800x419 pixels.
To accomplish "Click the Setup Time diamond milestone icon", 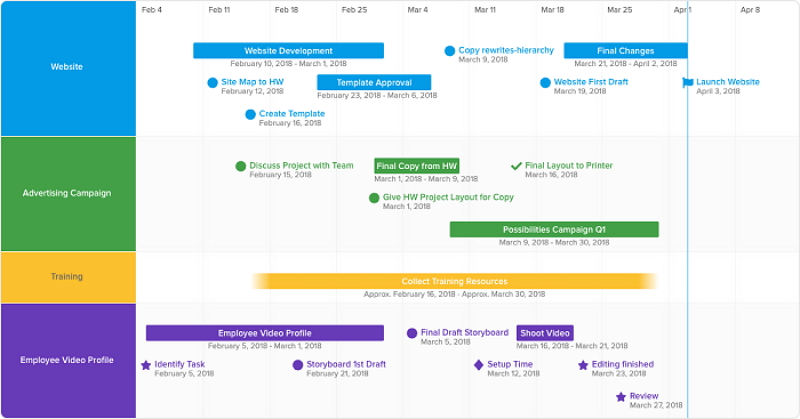I will pyautogui.click(x=479, y=365).
